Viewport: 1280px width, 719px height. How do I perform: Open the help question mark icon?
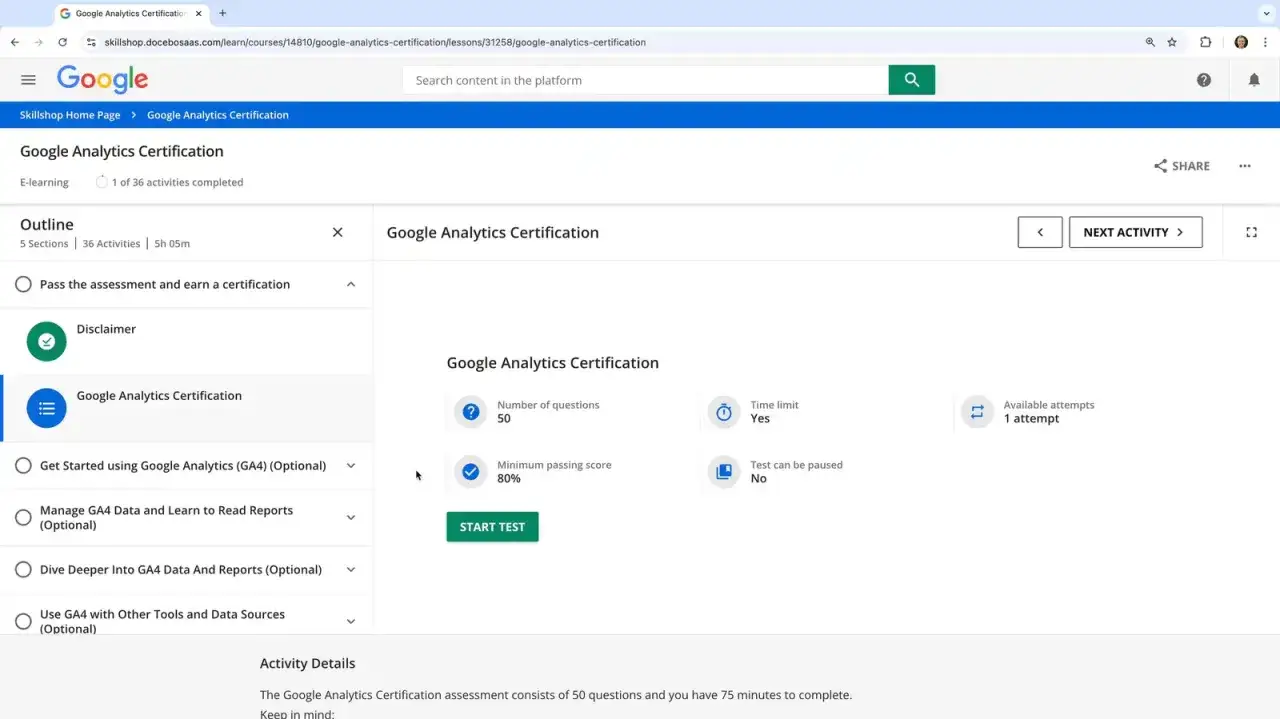pos(1204,80)
